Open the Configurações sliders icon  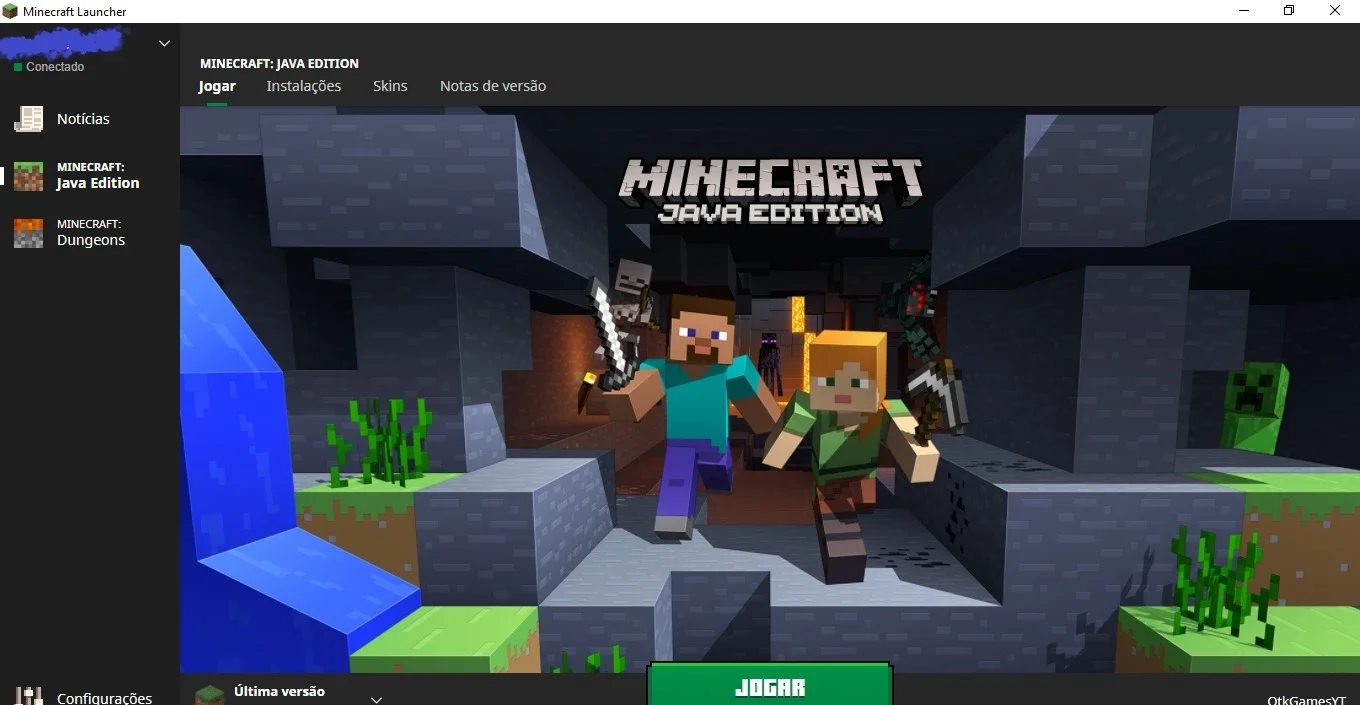28,697
